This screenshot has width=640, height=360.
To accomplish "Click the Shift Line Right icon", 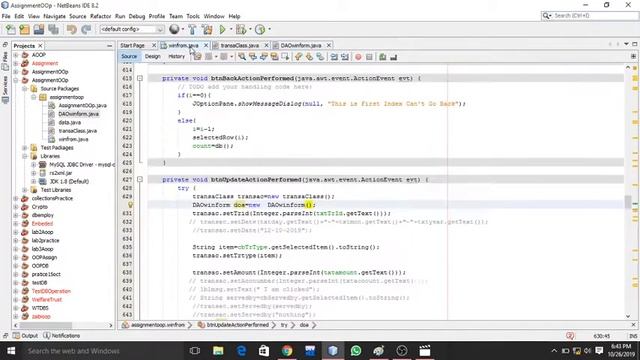I will coord(345,57).
